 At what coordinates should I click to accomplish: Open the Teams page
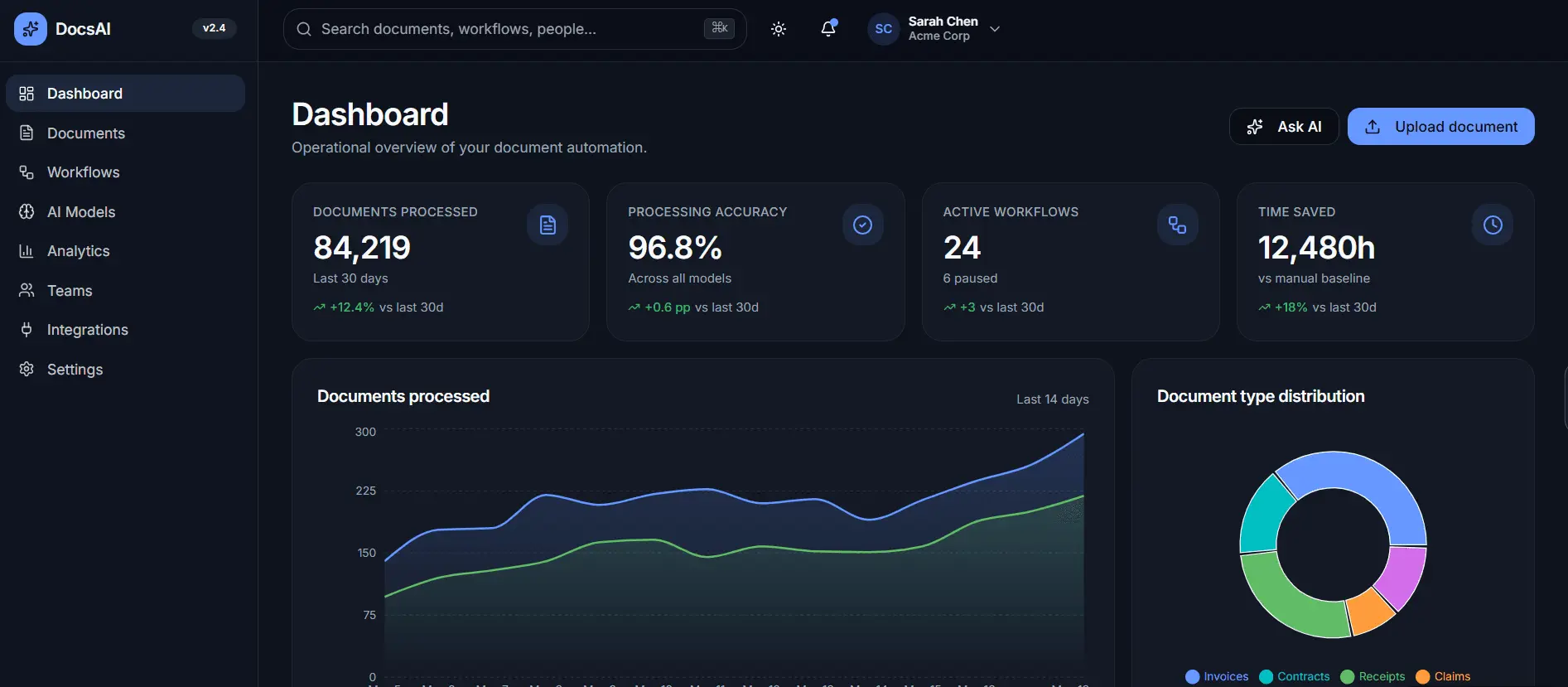(x=125, y=290)
